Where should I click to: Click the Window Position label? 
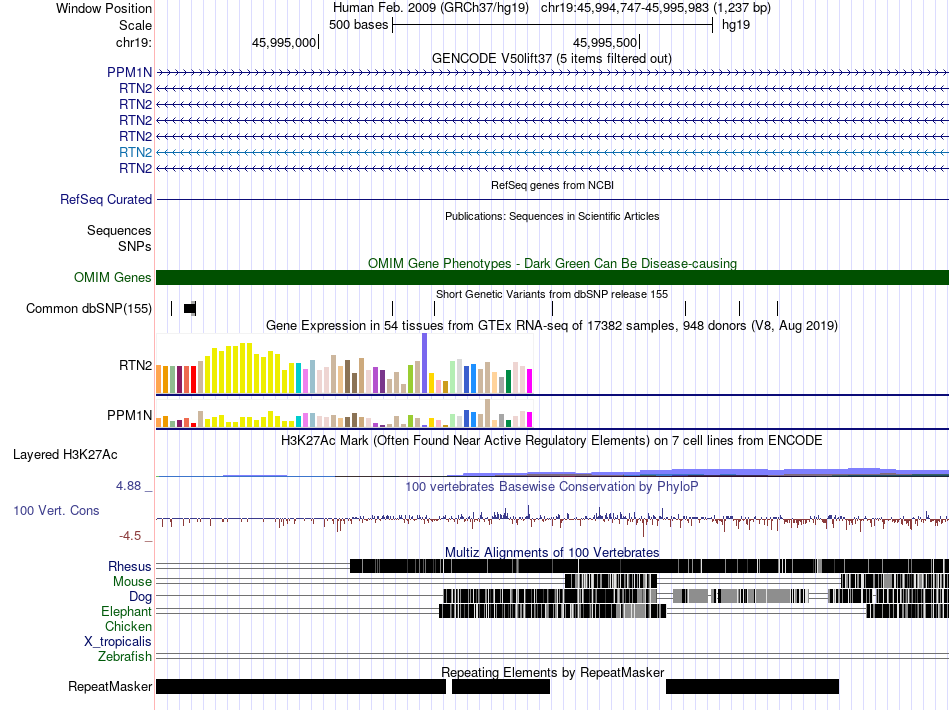point(104,8)
